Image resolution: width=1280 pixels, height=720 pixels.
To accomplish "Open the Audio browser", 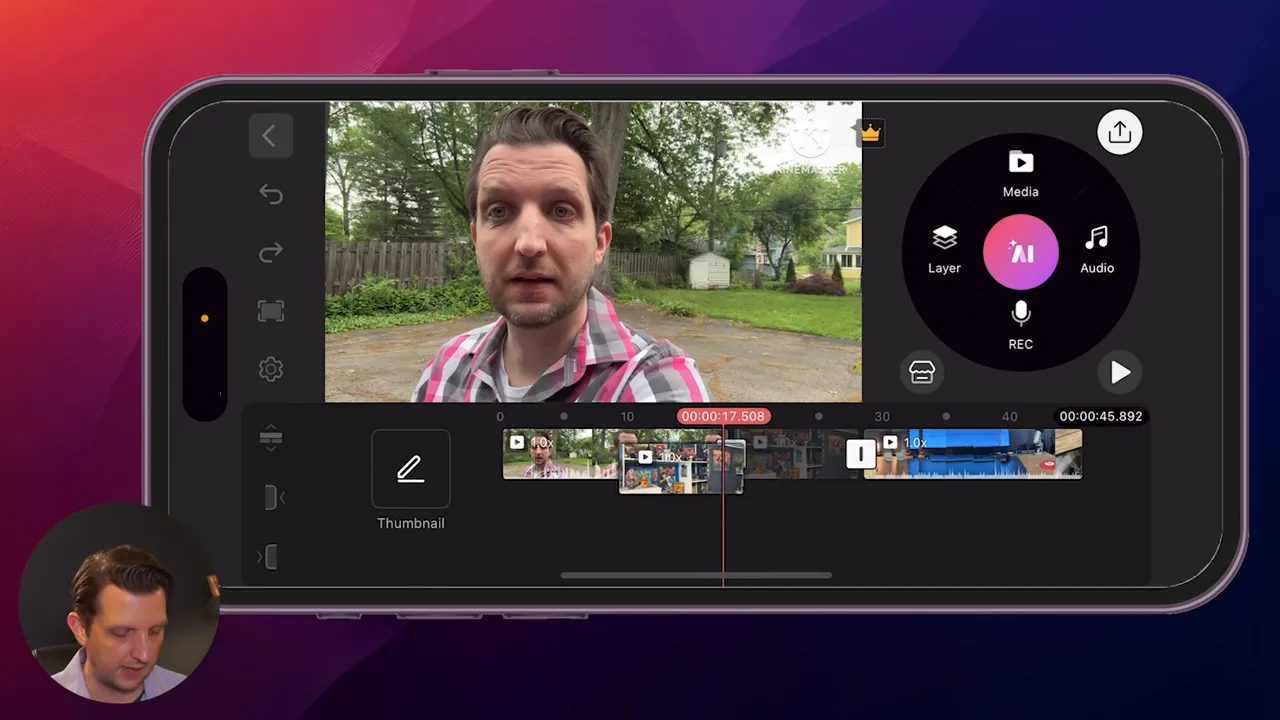I will 1097,248.
